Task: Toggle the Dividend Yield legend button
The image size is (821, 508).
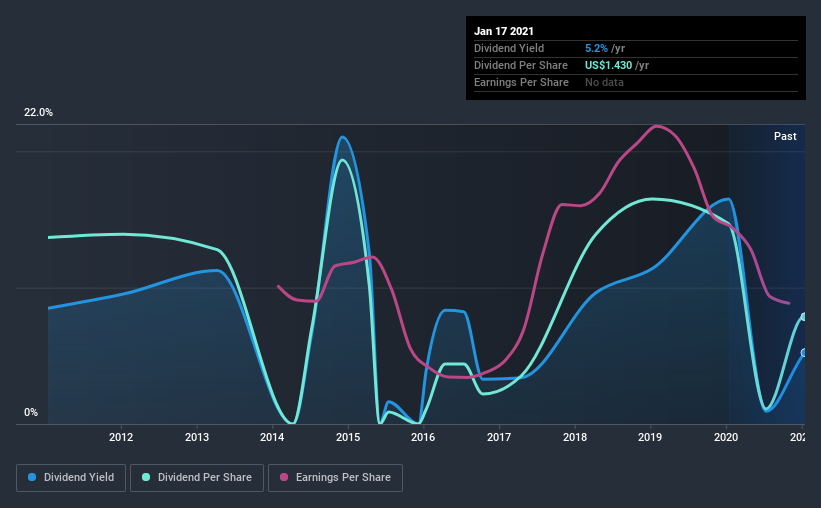Action: click(71, 478)
